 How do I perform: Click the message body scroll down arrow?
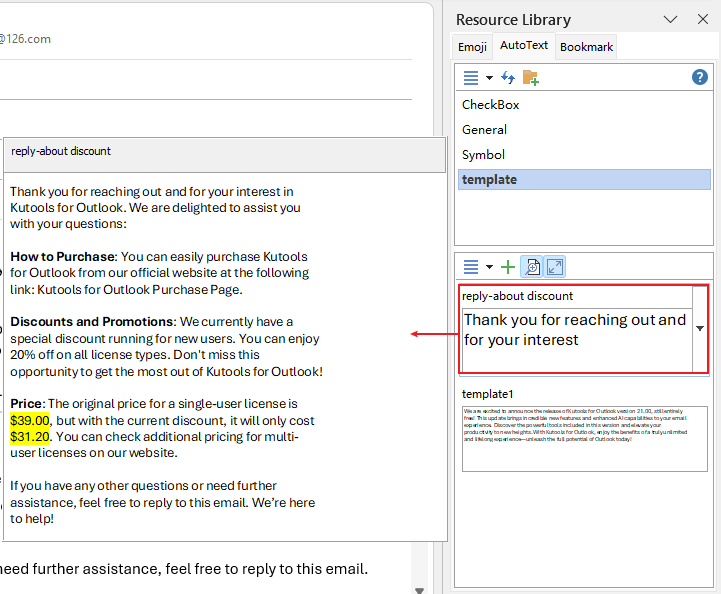419,590
